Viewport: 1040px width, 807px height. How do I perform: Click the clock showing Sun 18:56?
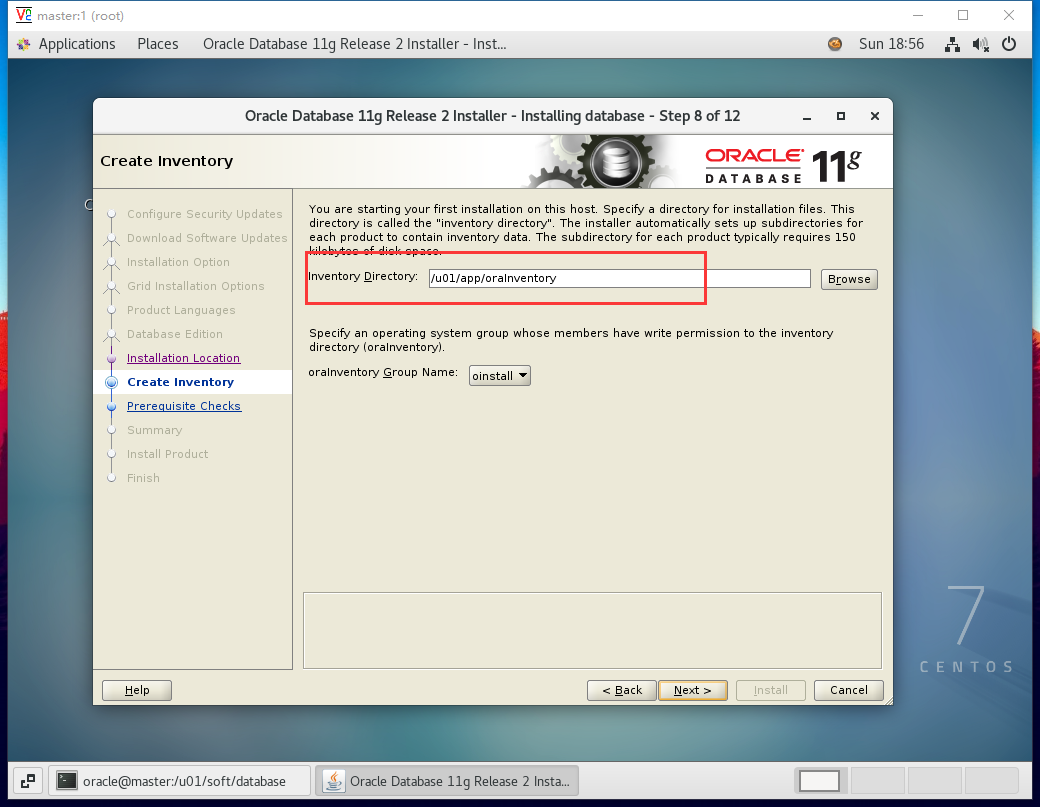(x=891, y=44)
